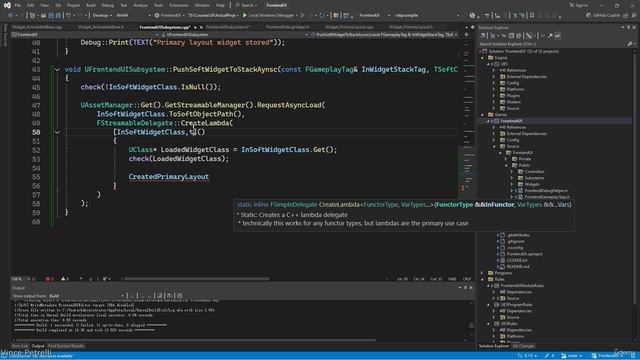Screen dimensions: 640x360
Task: Click the Solution Explorer home icon
Action: click(x=483, y=36)
